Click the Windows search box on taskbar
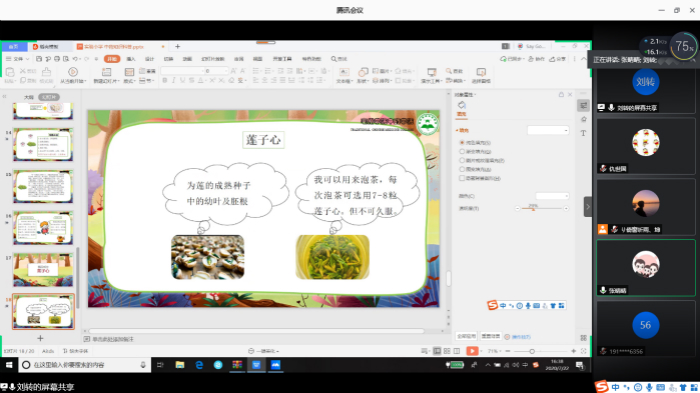This screenshot has width=700, height=393. tap(84, 365)
